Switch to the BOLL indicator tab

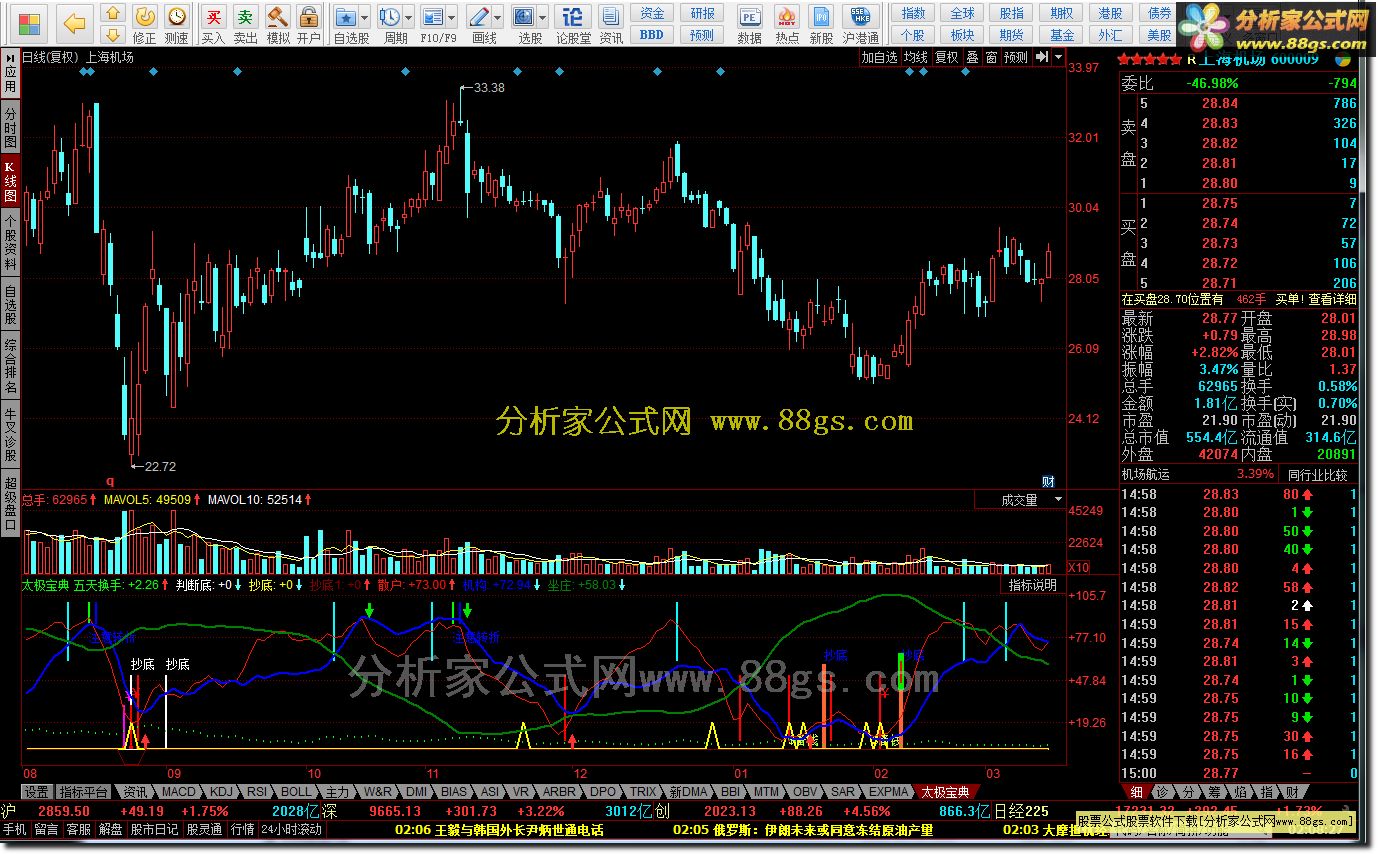coord(296,791)
